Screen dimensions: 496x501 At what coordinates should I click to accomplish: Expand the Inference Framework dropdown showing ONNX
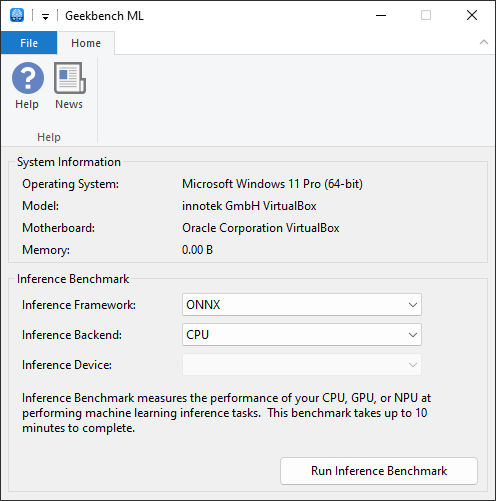tap(302, 305)
